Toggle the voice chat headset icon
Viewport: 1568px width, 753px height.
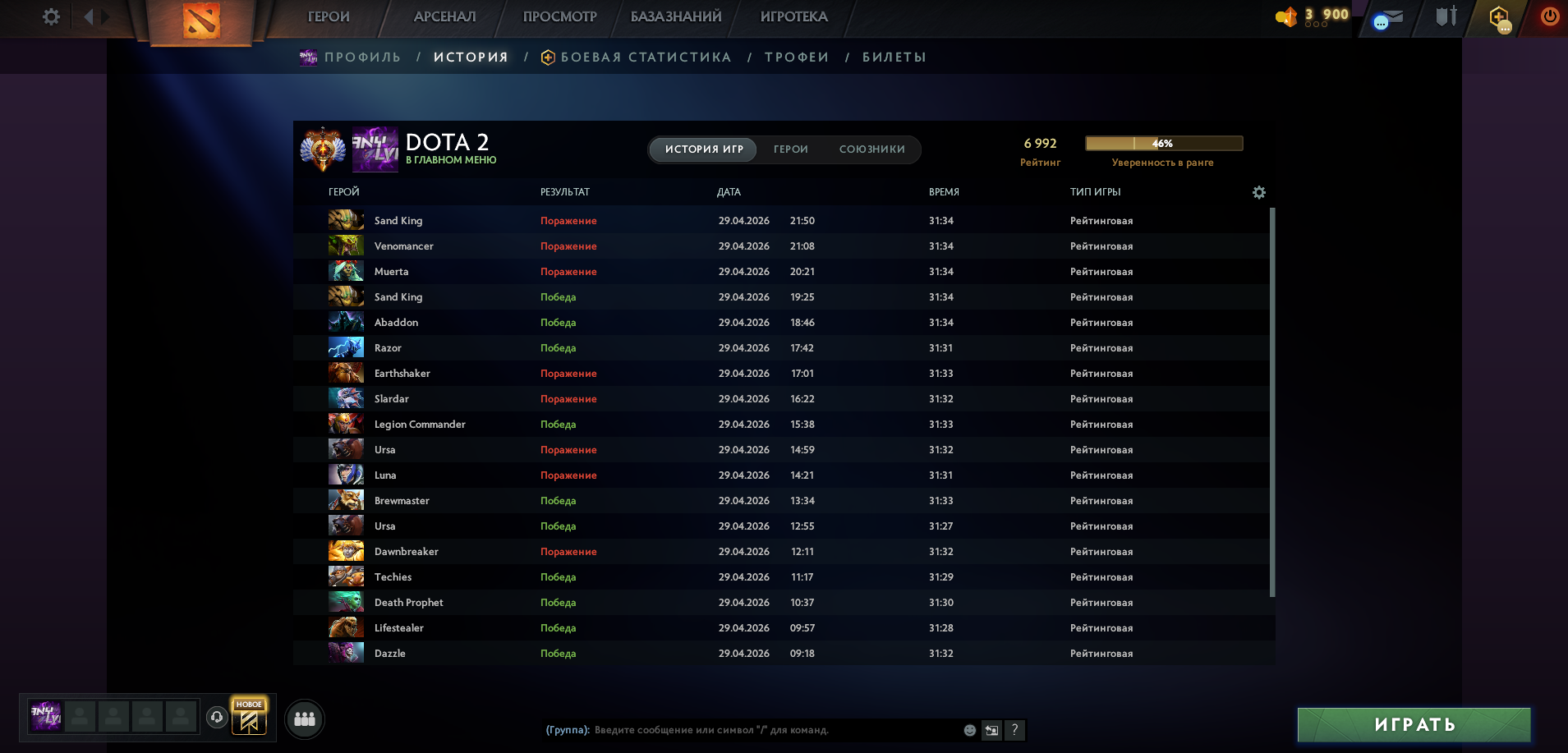point(217,717)
